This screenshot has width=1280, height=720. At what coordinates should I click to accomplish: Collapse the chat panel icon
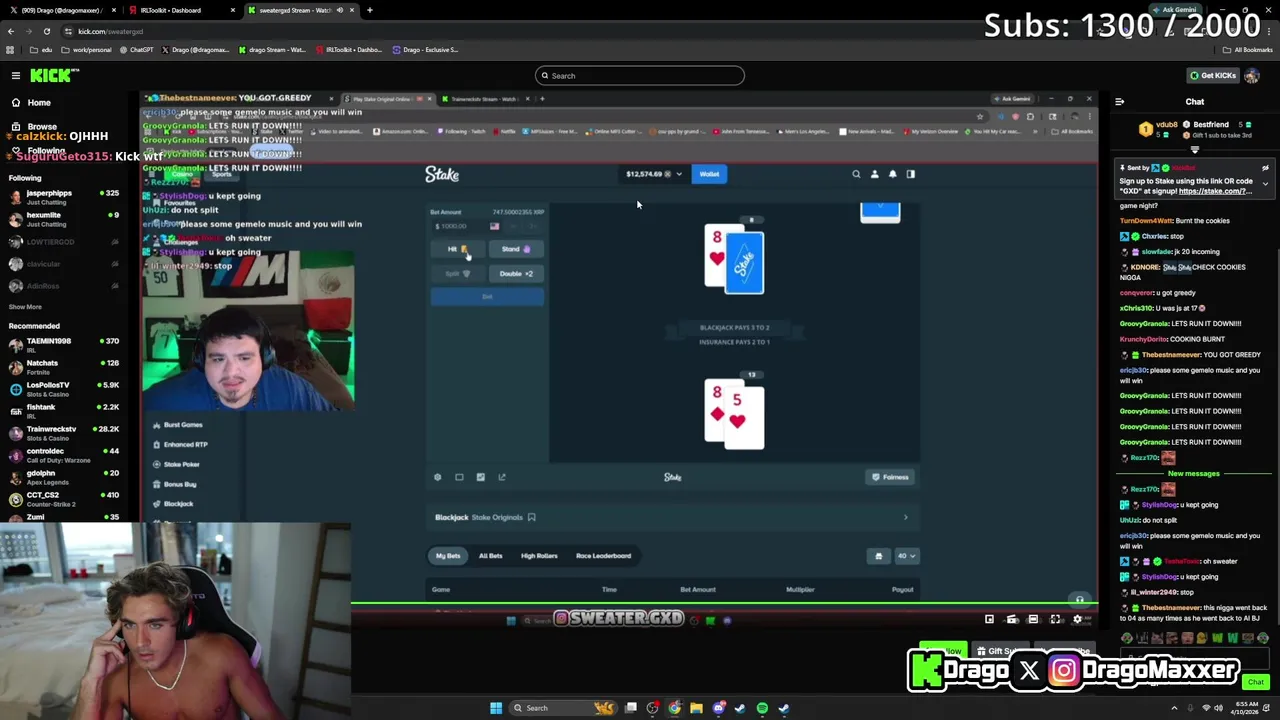1119,102
